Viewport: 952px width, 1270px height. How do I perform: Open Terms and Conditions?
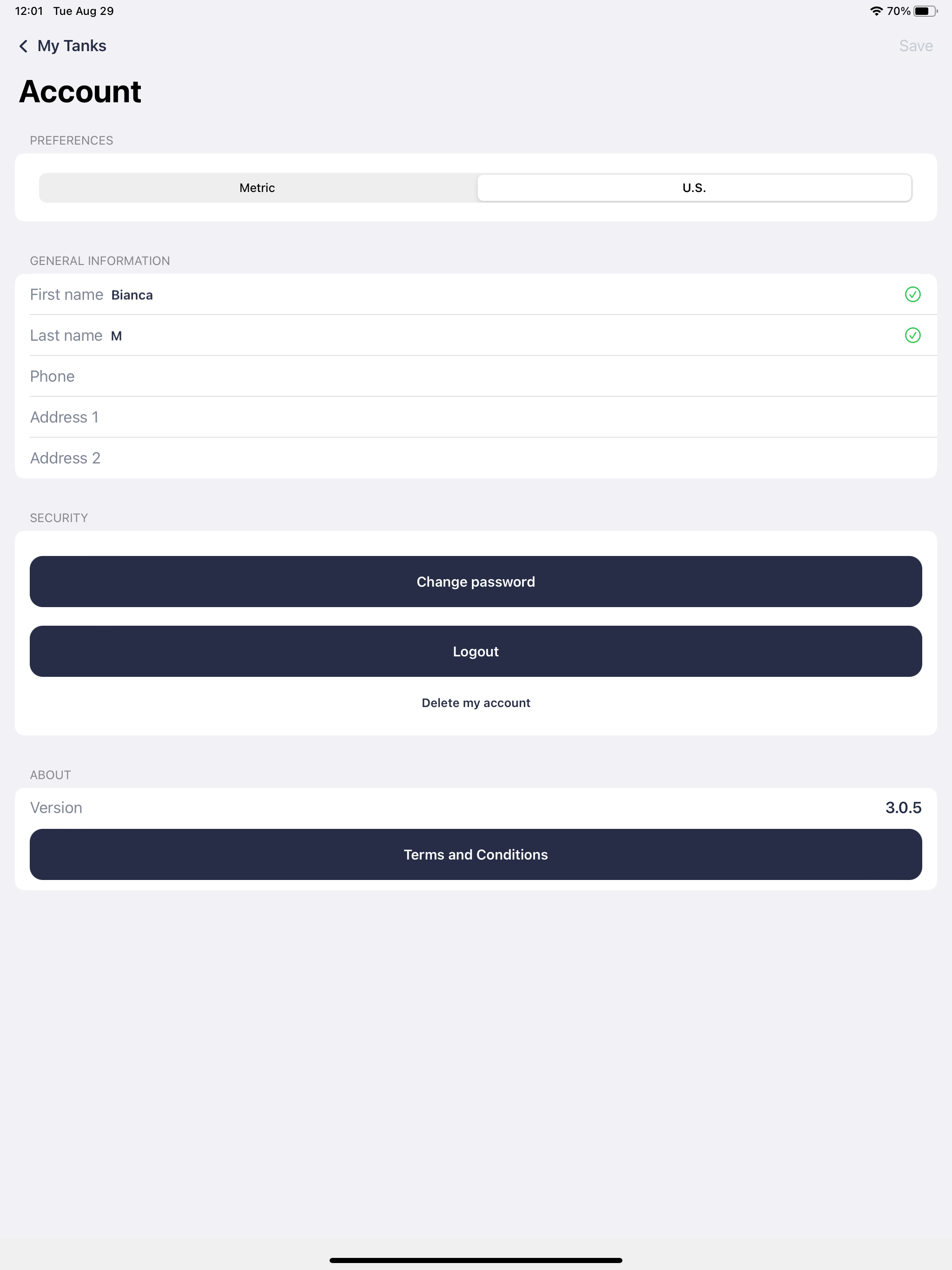click(x=476, y=854)
